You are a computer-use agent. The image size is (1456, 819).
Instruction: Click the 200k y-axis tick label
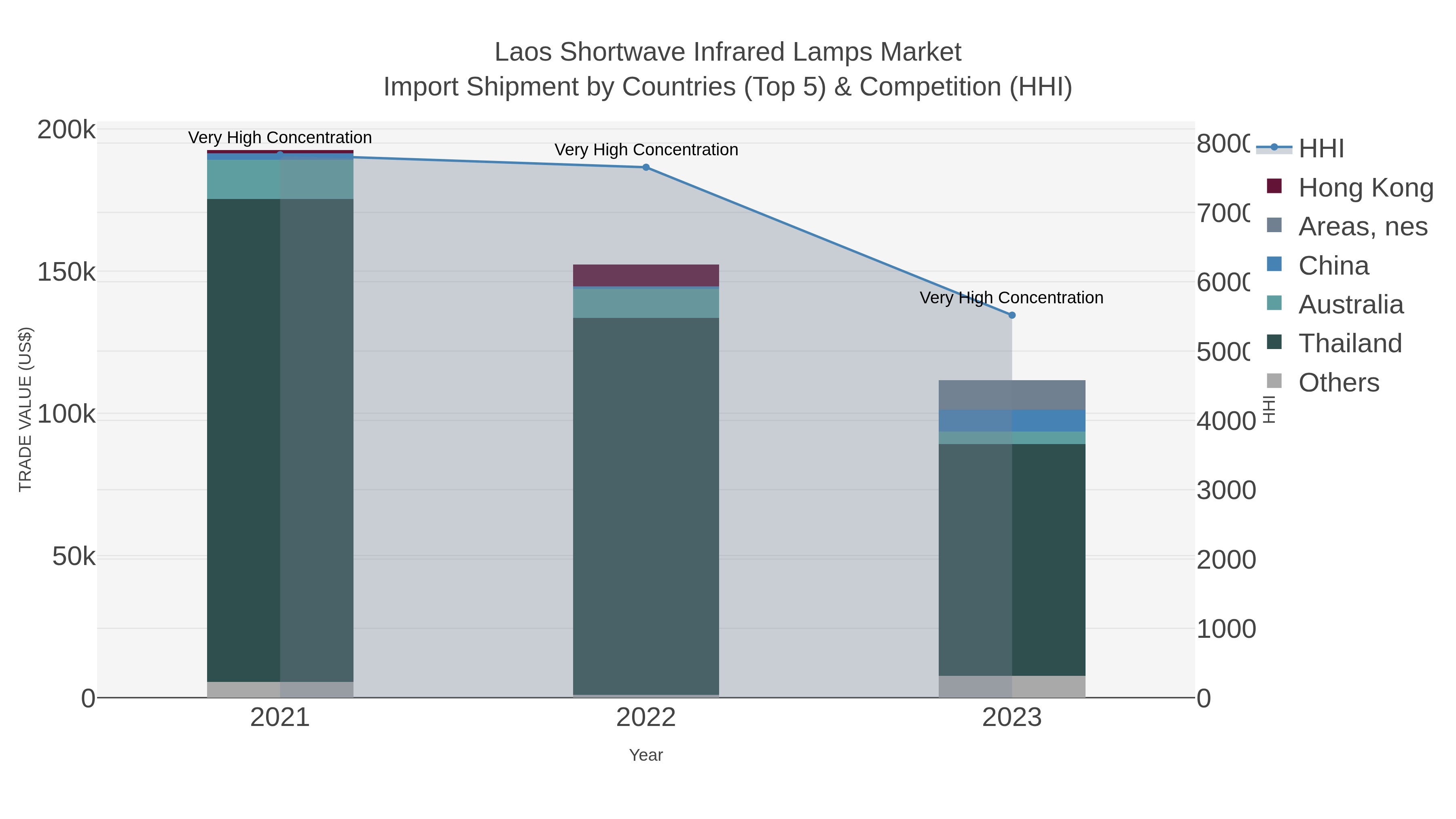66,130
